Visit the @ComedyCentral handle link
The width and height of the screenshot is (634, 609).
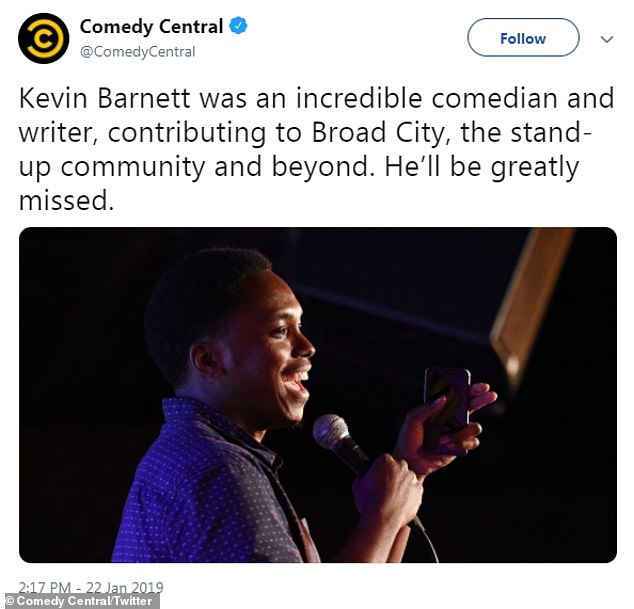pyautogui.click(x=137, y=52)
